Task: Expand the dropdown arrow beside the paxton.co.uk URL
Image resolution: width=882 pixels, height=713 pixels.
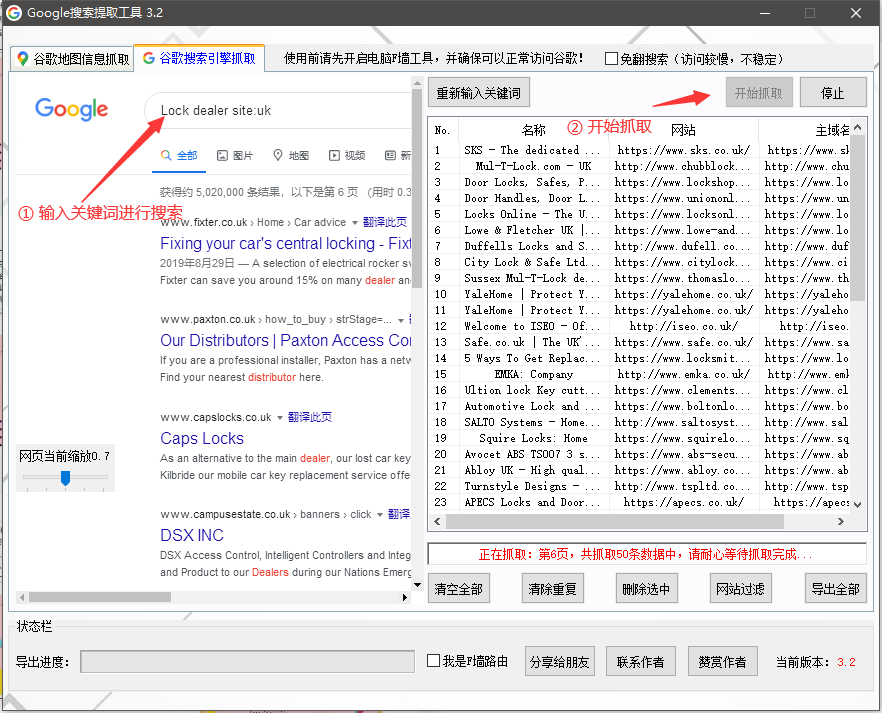Action: point(401,320)
